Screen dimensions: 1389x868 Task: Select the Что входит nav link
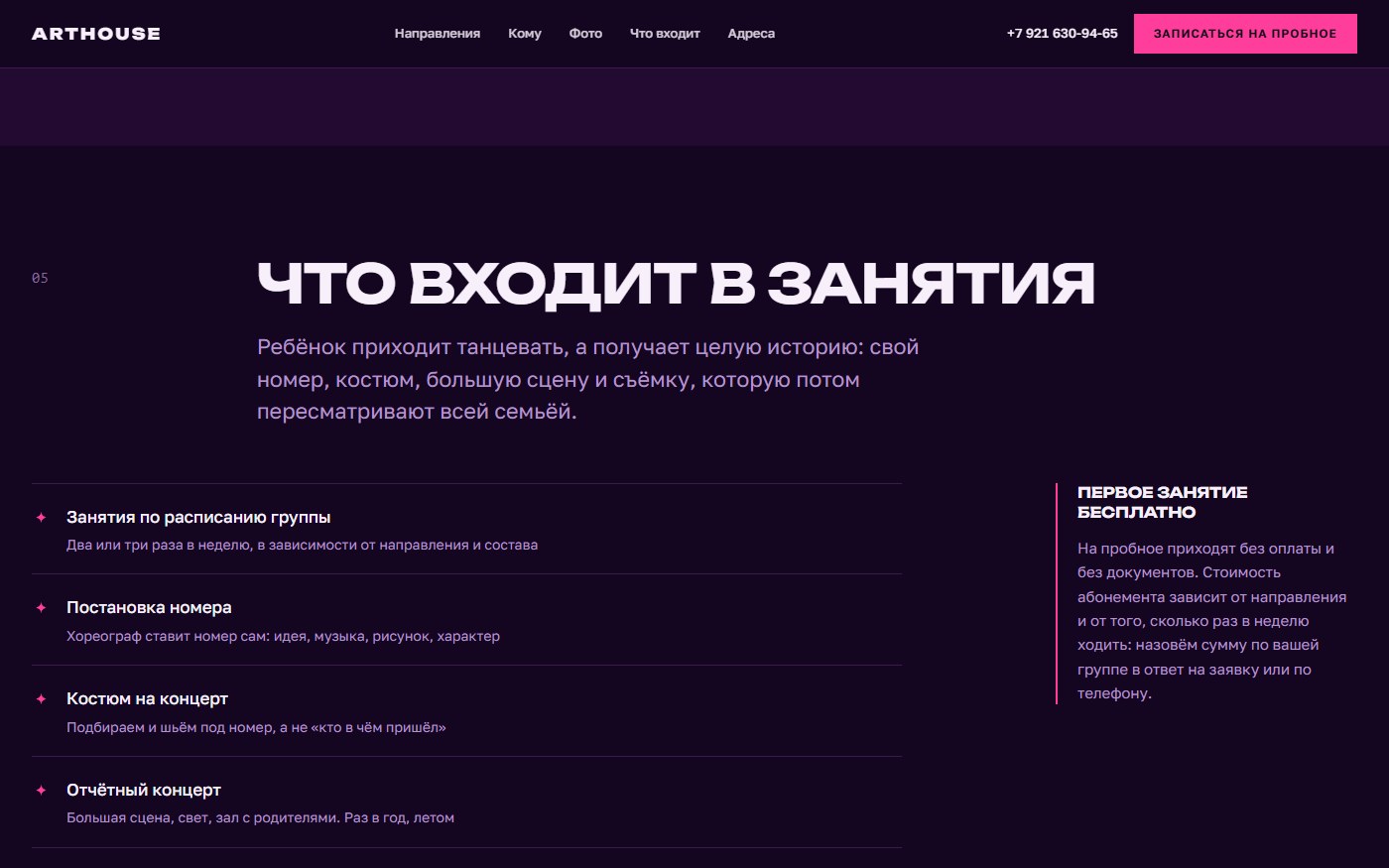(665, 34)
